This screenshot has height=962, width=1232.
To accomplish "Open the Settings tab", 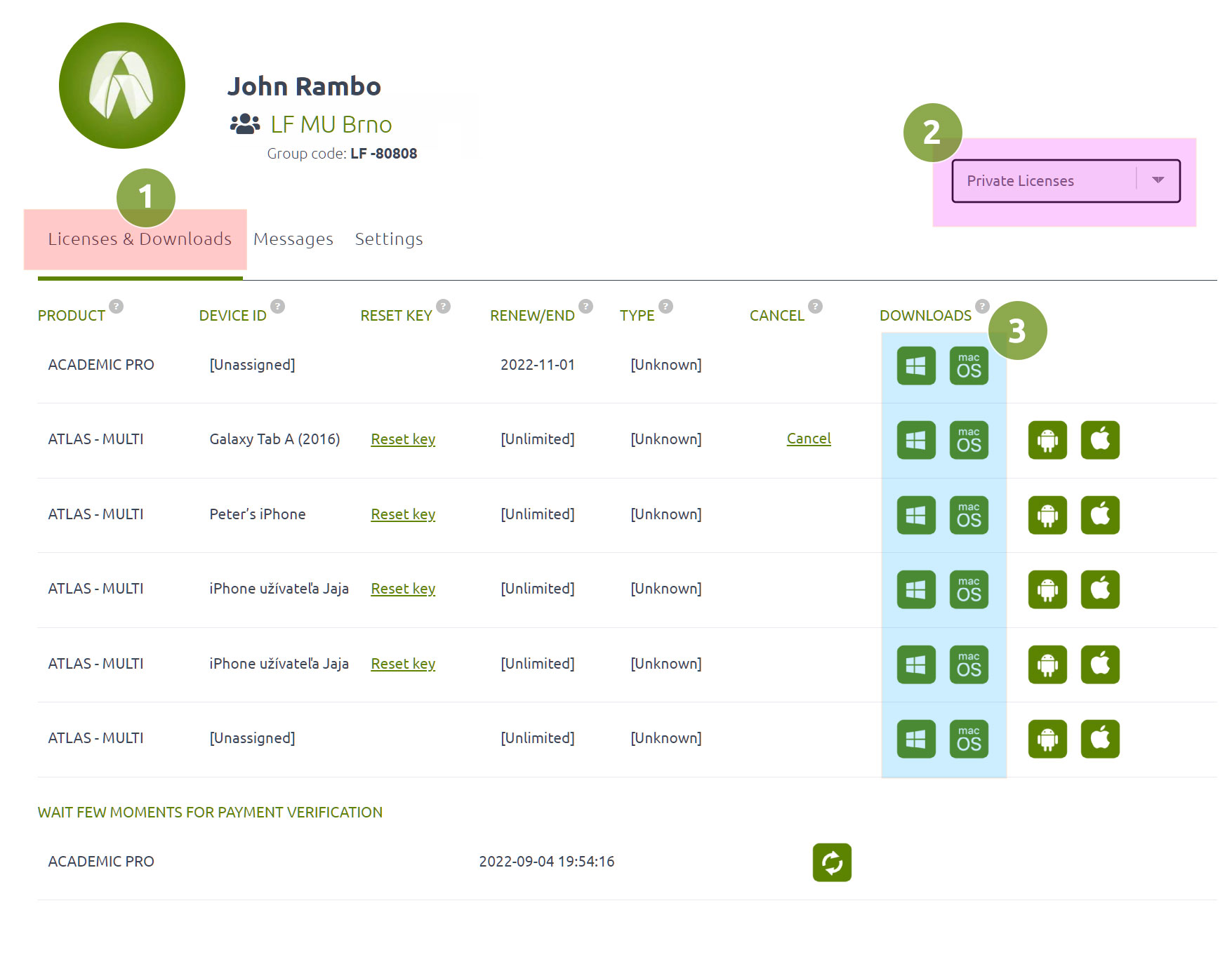I will 389,239.
